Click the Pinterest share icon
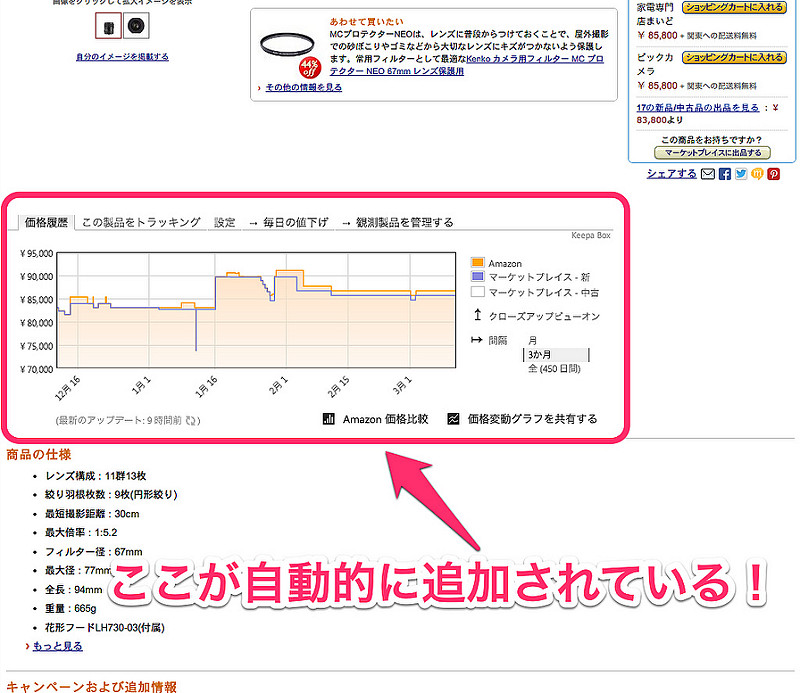The height and width of the screenshot is (693, 800). 773,174
